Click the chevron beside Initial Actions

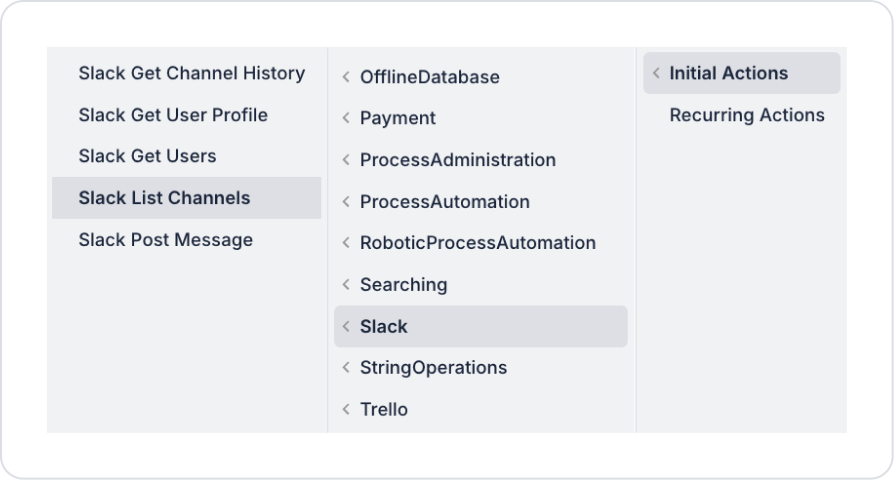point(656,73)
